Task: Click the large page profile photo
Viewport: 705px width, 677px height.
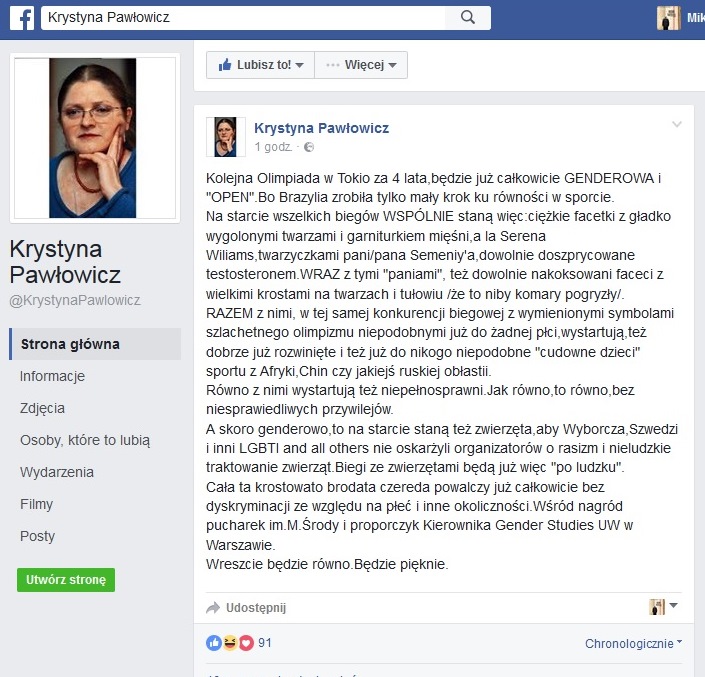Action: click(x=95, y=138)
